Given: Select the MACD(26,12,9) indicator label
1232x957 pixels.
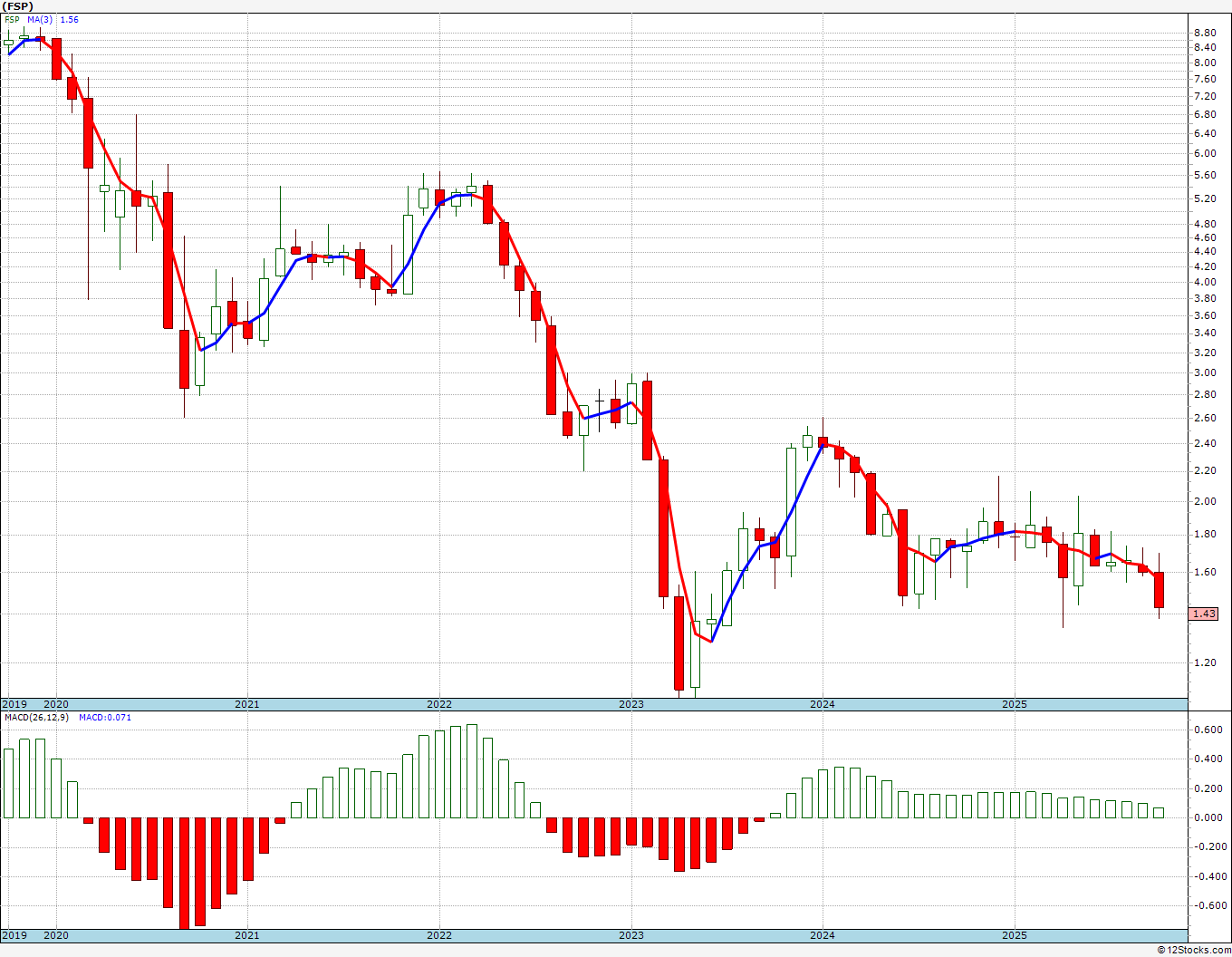Looking at the screenshot, I should (37, 718).
